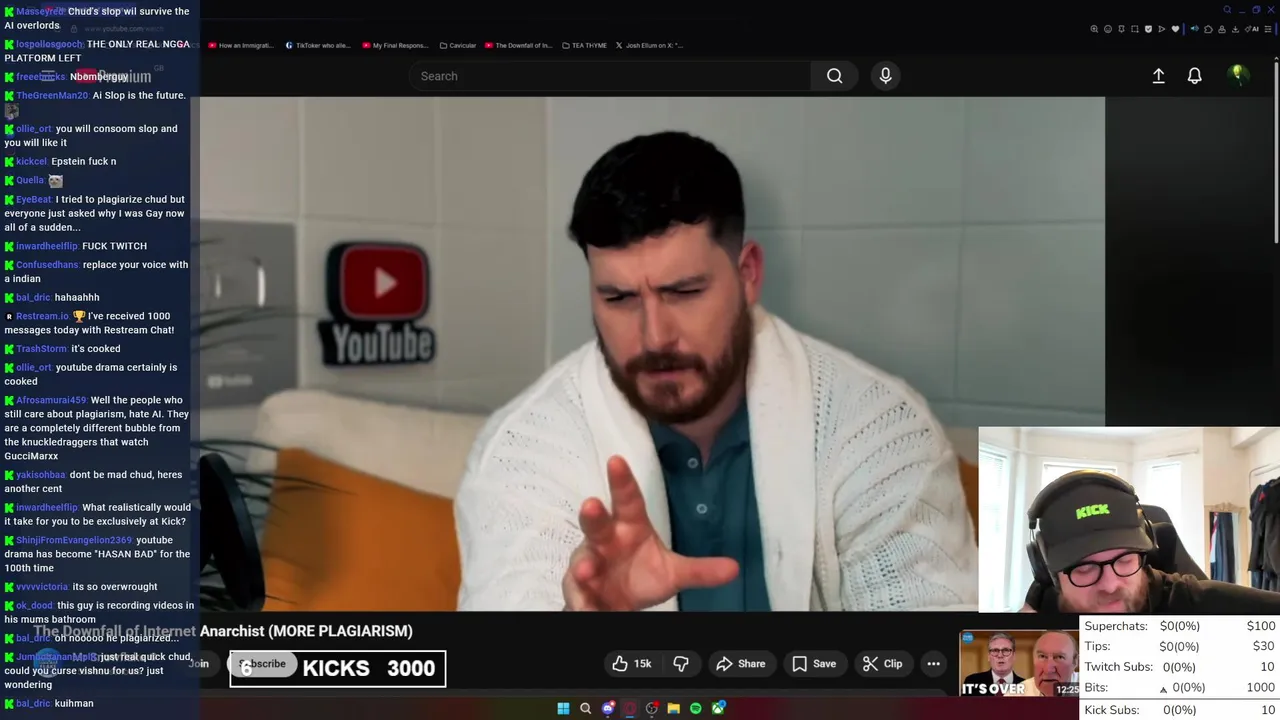Click chat username 'EyeBeat'
The width and height of the screenshot is (1280, 720).
click(x=34, y=200)
